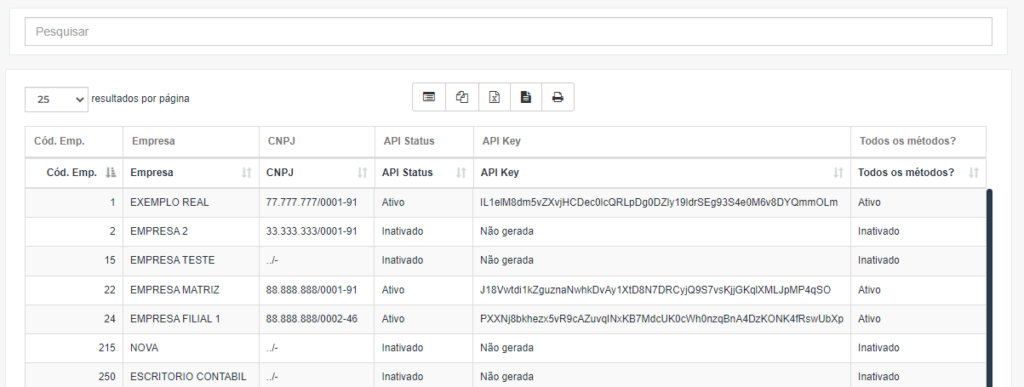Viewport: 1024px width, 387px height.
Task: Click into the Pesquisar search field
Action: click(x=508, y=31)
